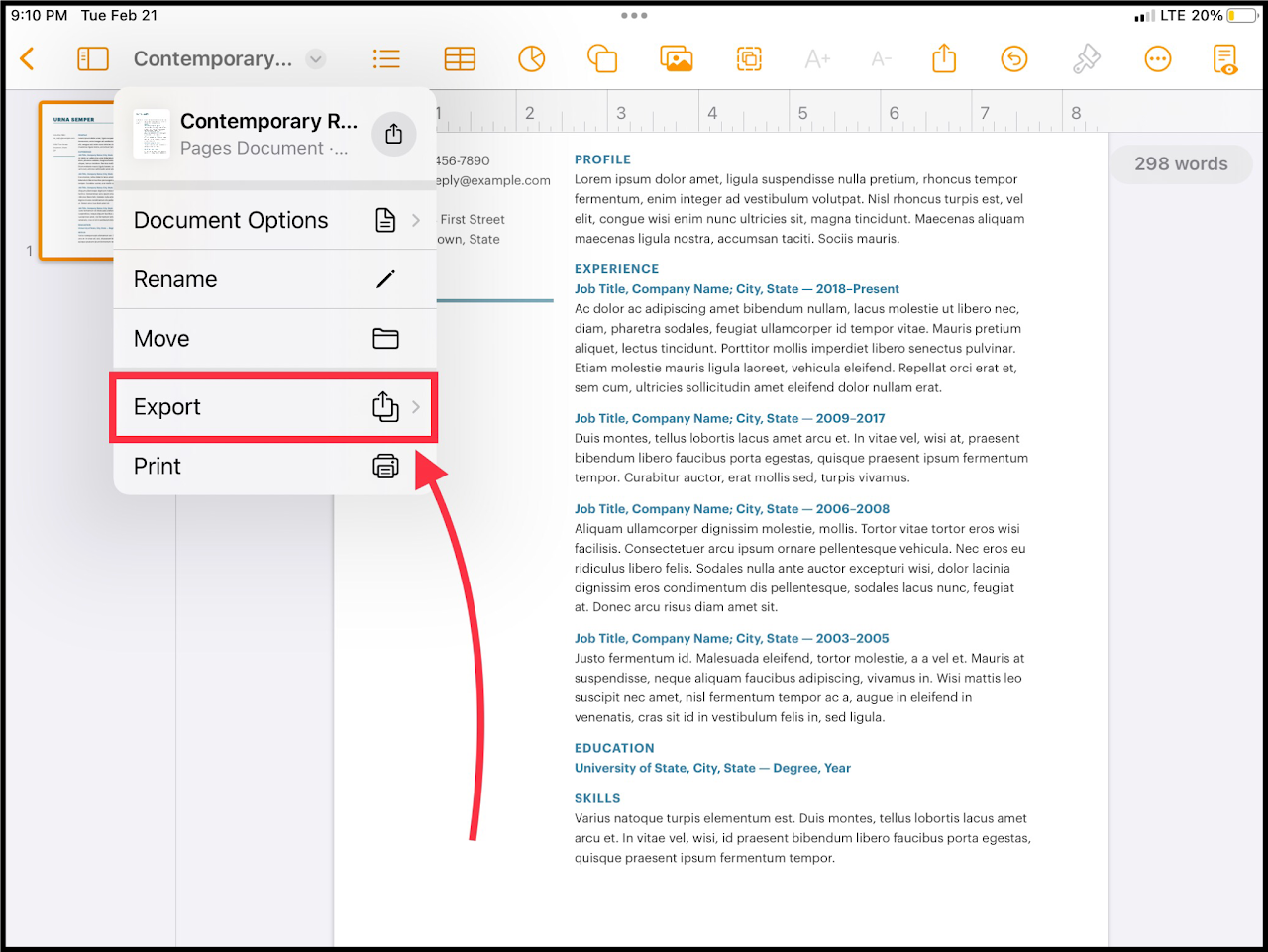This screenshot has width=1268, height=952.
Task: Tap the University of State degree line
Action: [712, 768]
